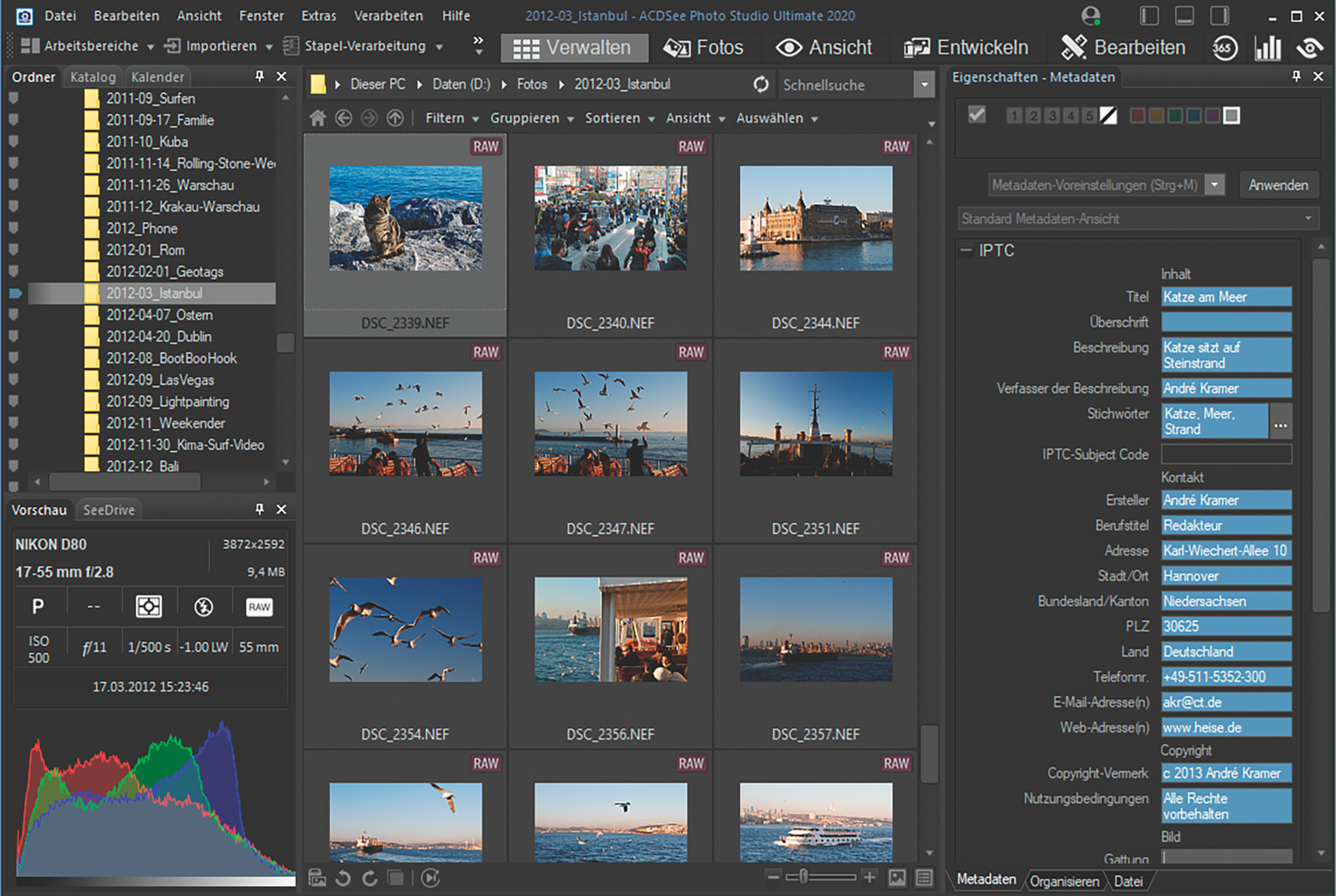Open the 365 mode icon

tap(1224, 48)
